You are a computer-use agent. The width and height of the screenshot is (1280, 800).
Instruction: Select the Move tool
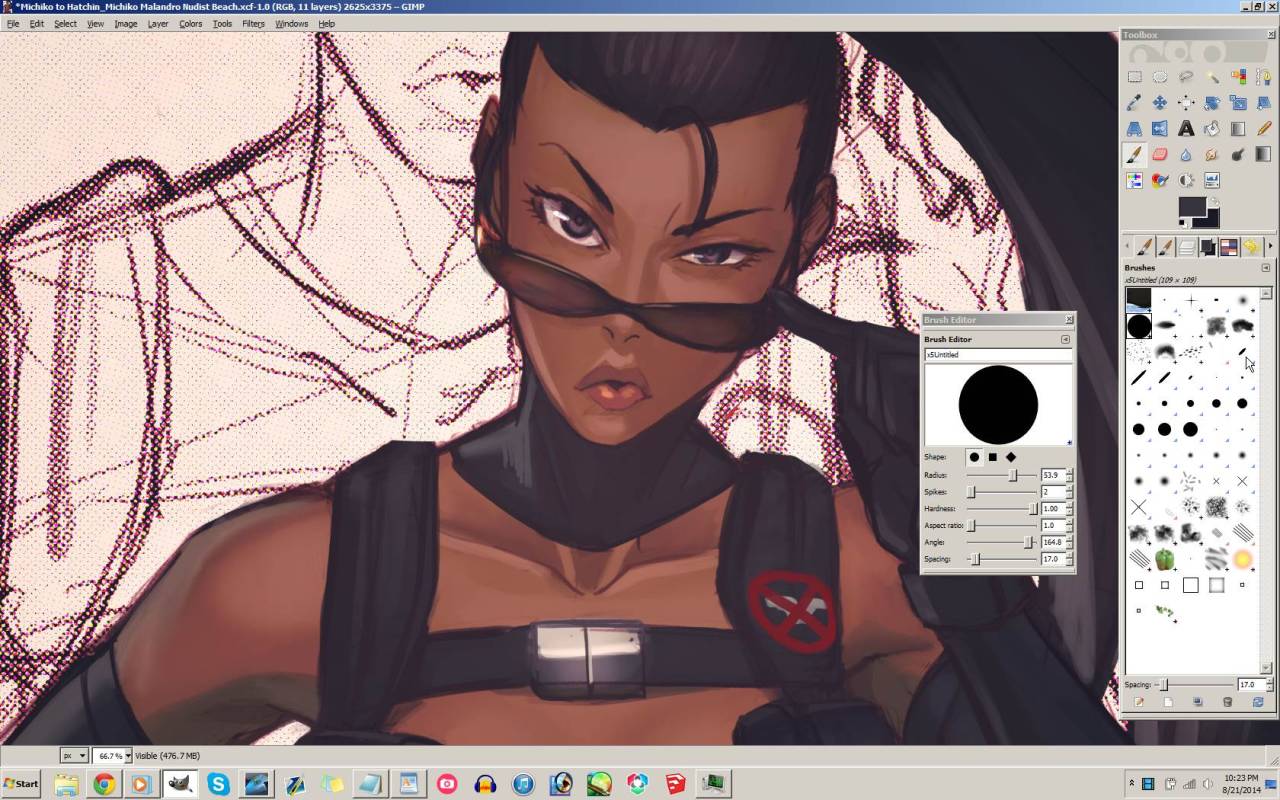(x=1160, y=102)
